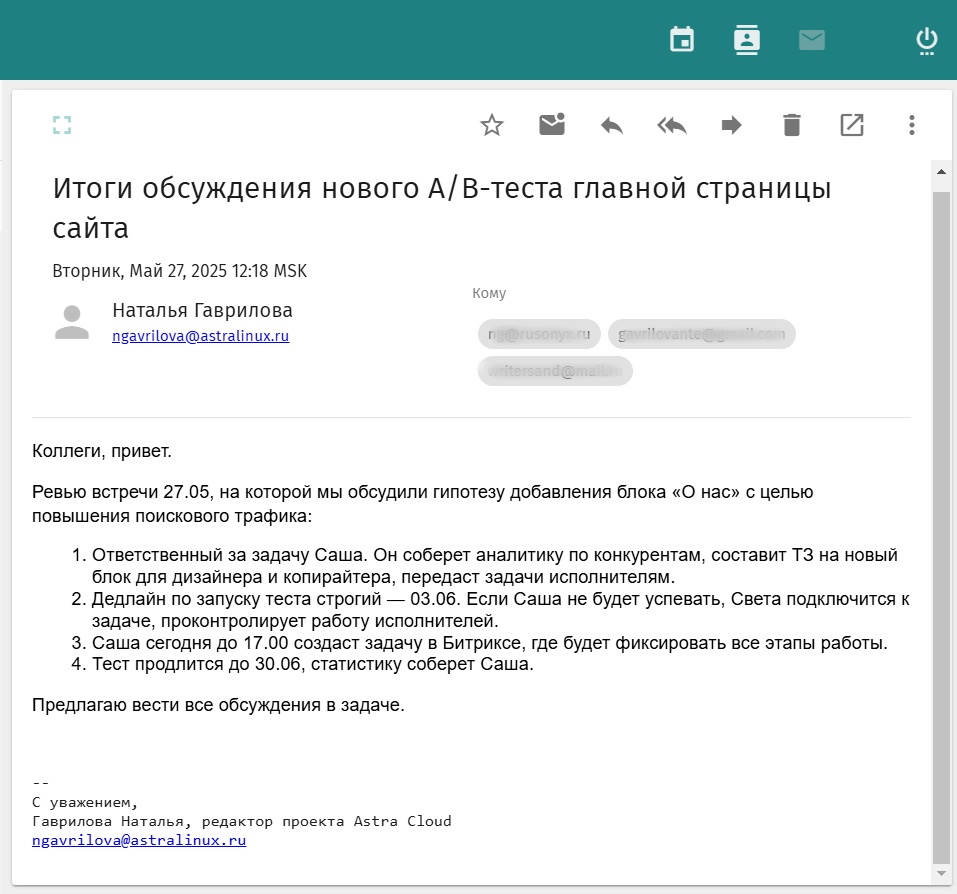Click the power logout icon
This screenshot has width=957, height=894.
pos(926,41)
